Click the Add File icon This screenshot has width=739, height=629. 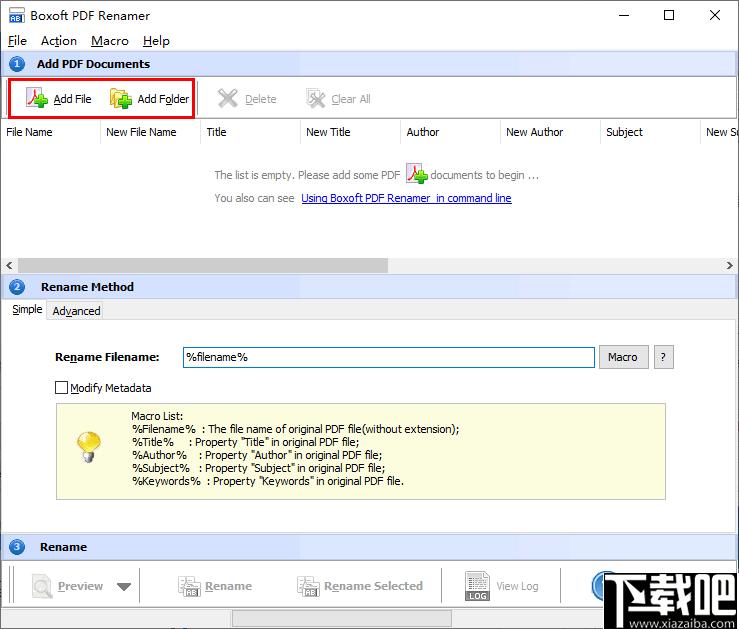(37, 98)
